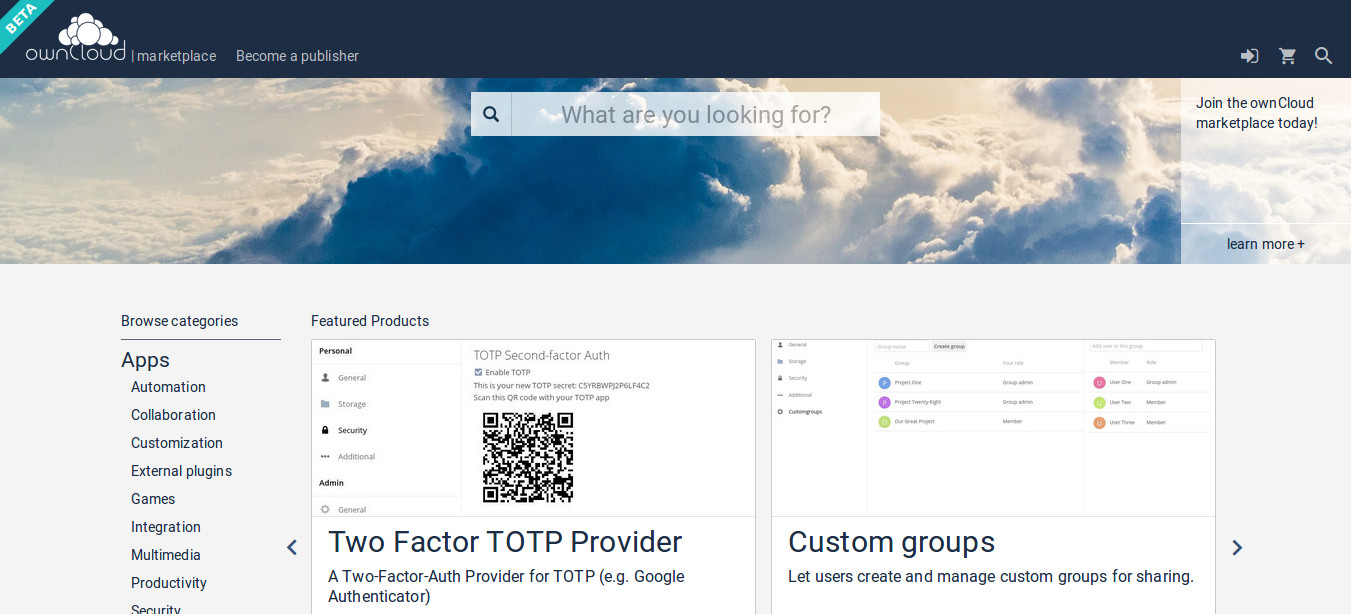The height and width of the screenshot is (614, 1351).
Task: Select the Collaboration category
Action: tap(173, 415)
